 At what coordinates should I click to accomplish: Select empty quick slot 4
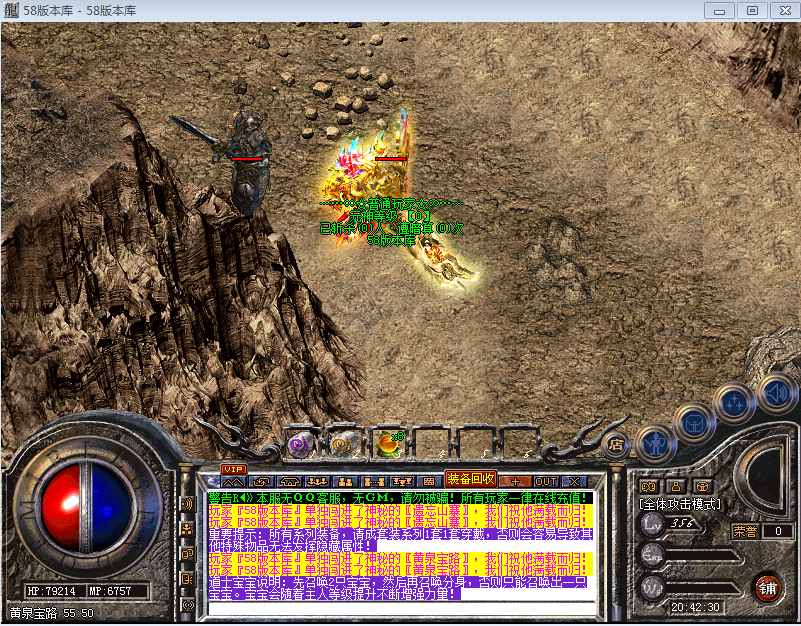coord(431,443)
